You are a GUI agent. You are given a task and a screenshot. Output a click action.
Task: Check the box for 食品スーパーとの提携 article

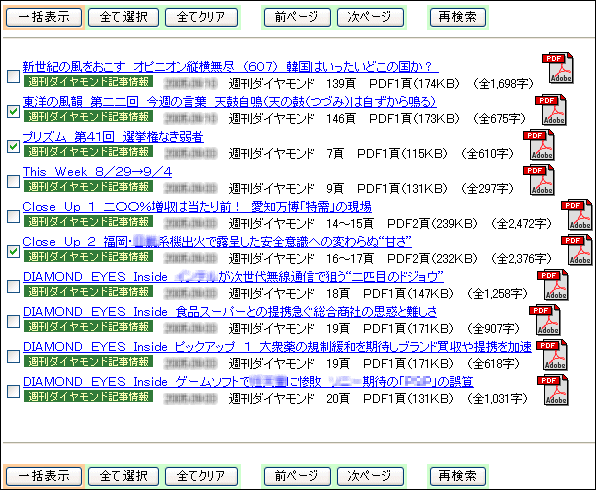click(x=13, y=321)
